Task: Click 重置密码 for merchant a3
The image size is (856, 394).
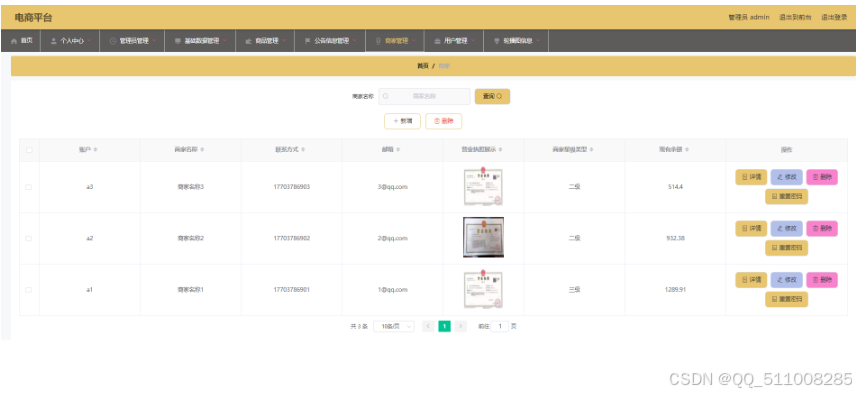Action: (x=786, y=196)
